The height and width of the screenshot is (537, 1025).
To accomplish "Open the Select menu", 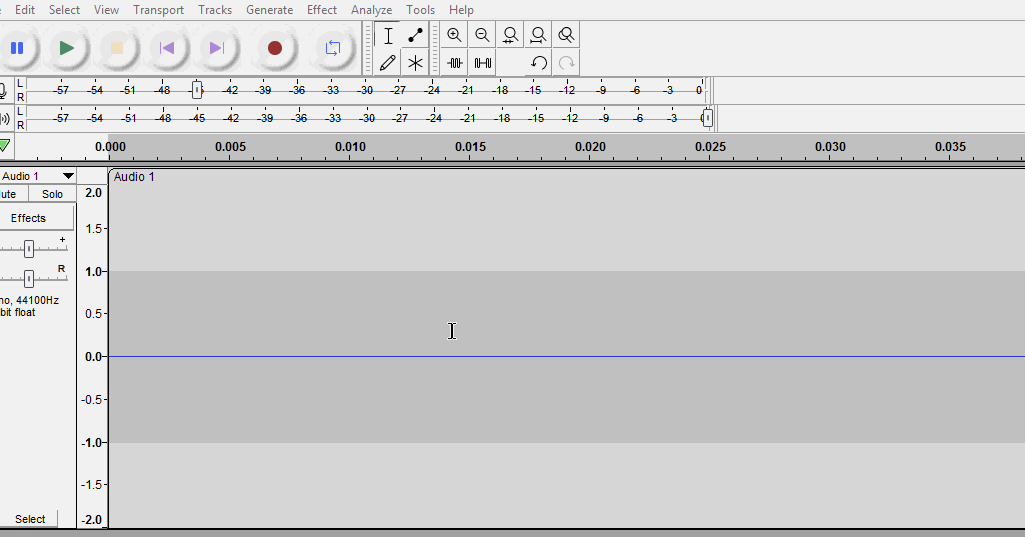I will (x=64, y=10).
